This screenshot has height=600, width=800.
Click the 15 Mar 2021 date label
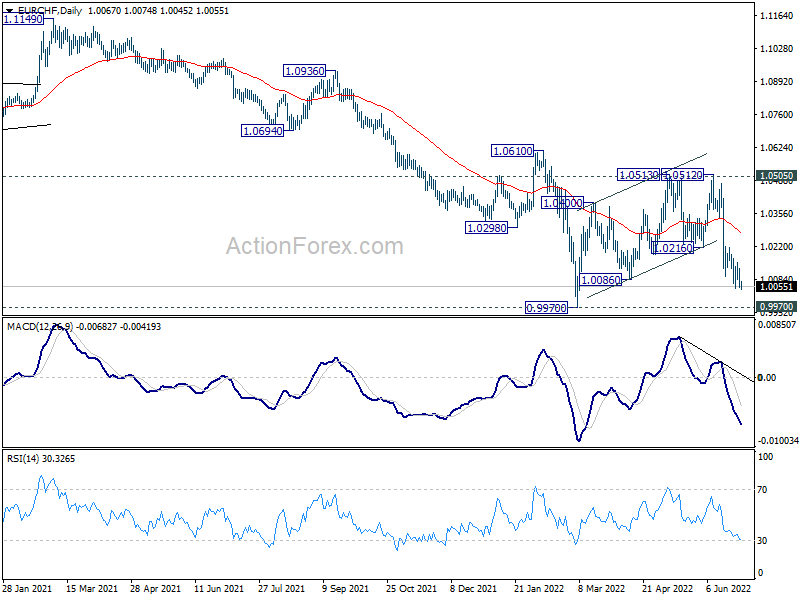point(92,588)
